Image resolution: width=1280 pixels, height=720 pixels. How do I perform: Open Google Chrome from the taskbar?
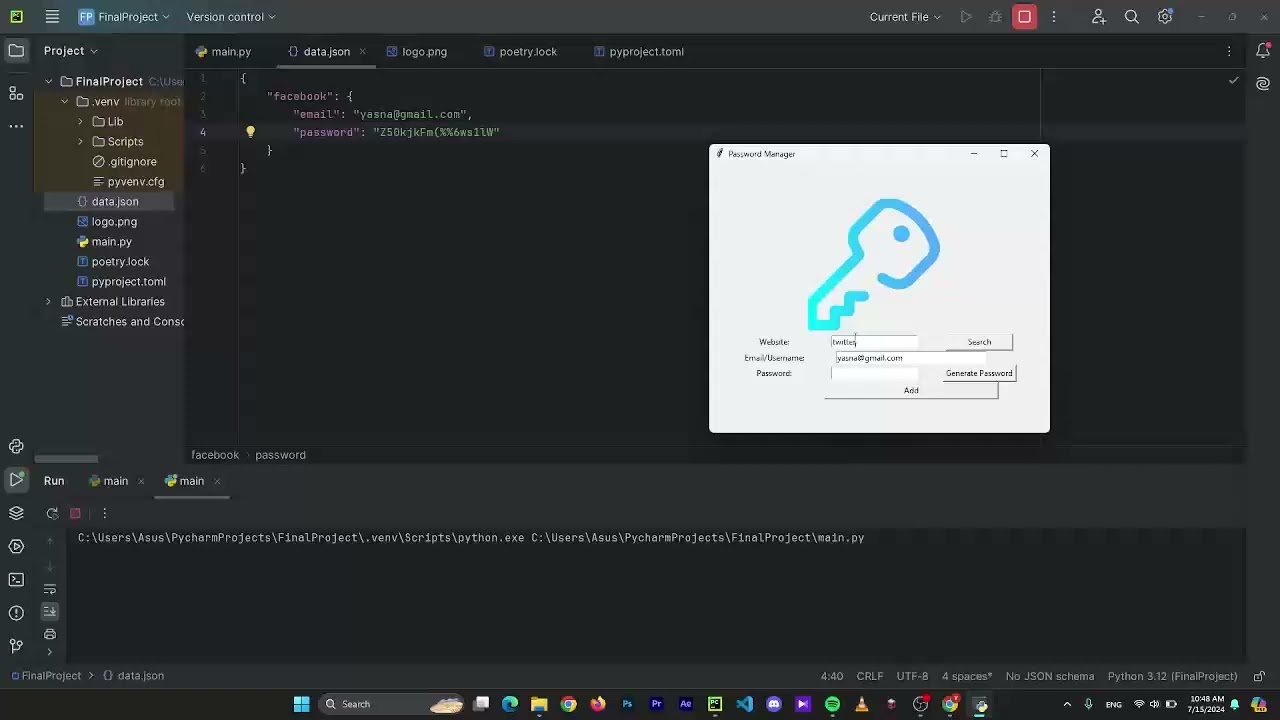tap(568, 704)
